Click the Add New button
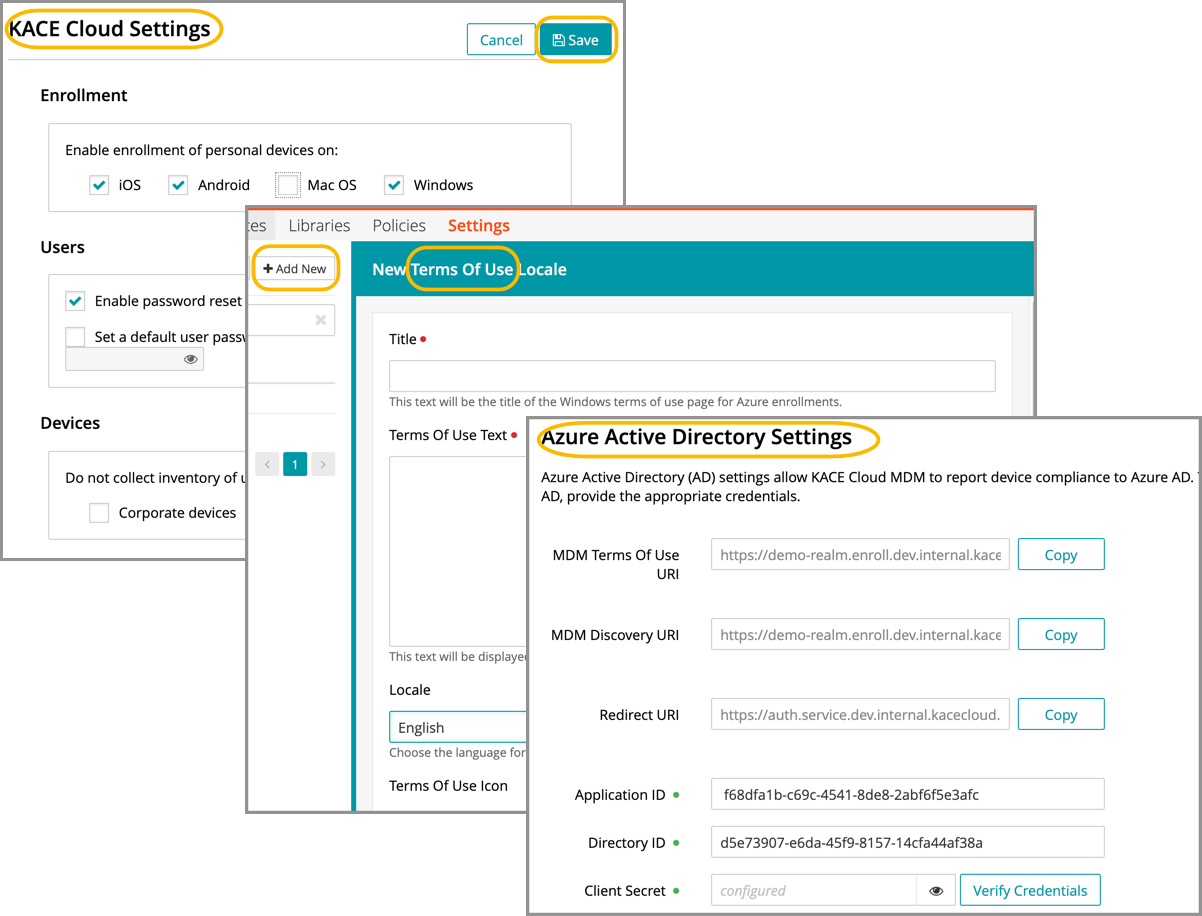This screenshot has width=1202, height=916. [x=295, y=269]
